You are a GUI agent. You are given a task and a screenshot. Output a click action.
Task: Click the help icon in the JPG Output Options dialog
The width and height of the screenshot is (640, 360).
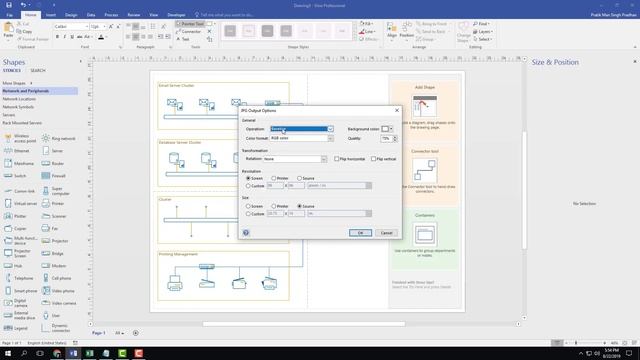point(246,233)
